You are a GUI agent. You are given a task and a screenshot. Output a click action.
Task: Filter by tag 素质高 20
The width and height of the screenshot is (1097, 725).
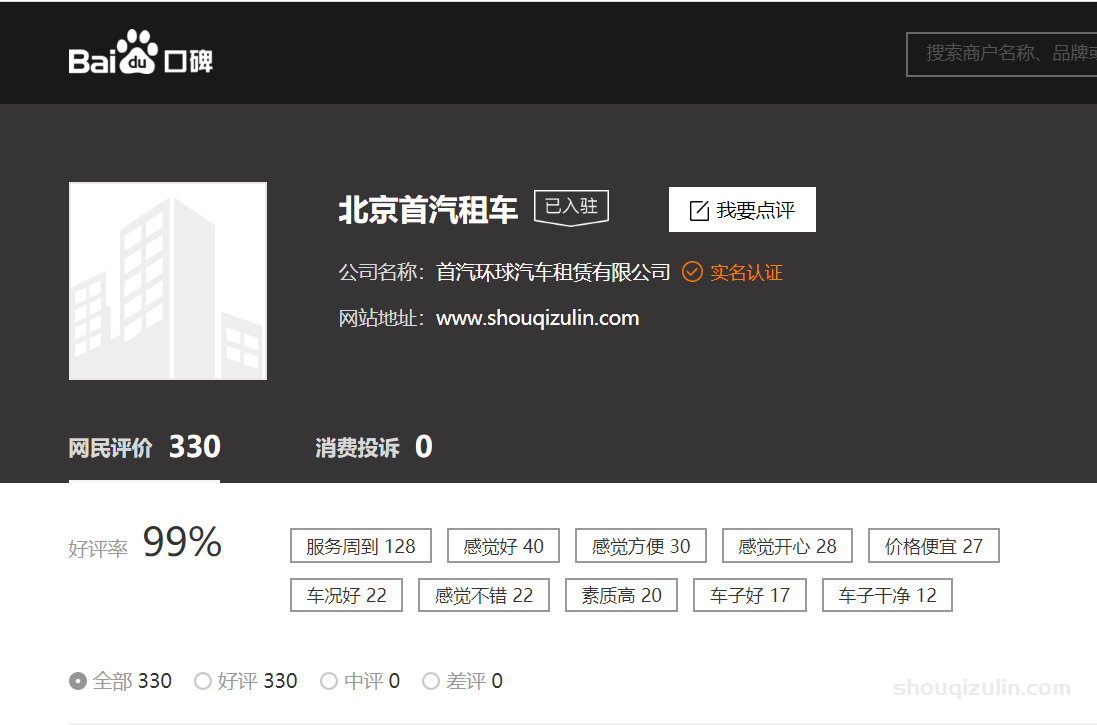pyautogui.click(x=621, y=595)
